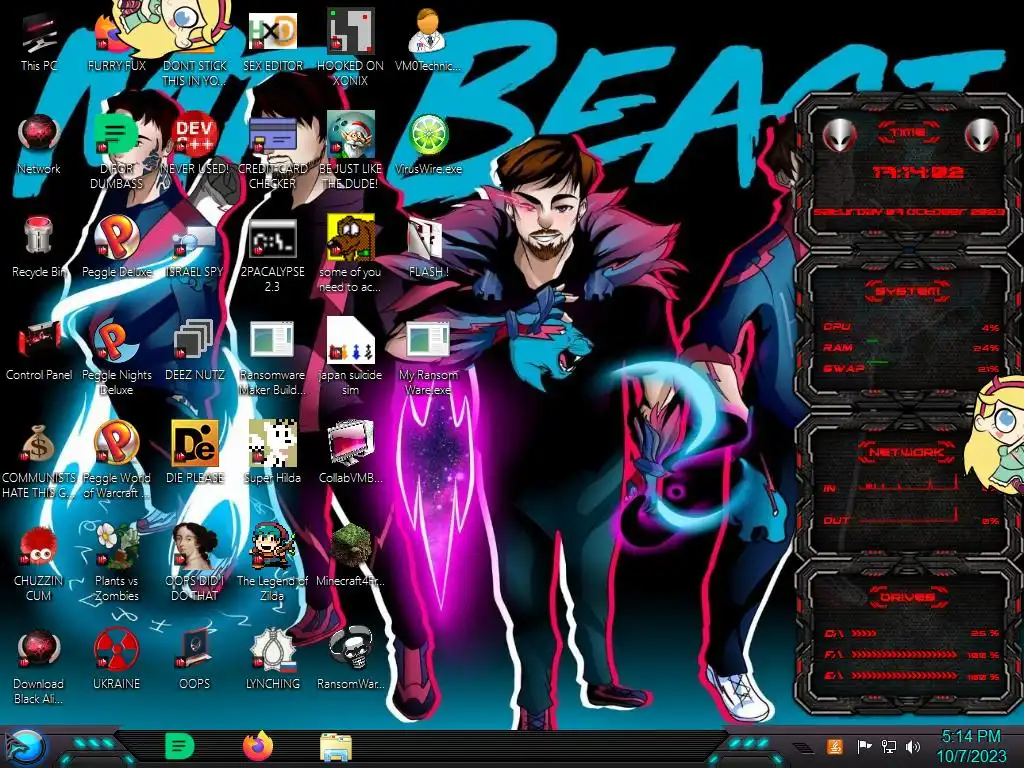
Task: Click the SYSTEM widget header
Action: click(x=908, y=291)
